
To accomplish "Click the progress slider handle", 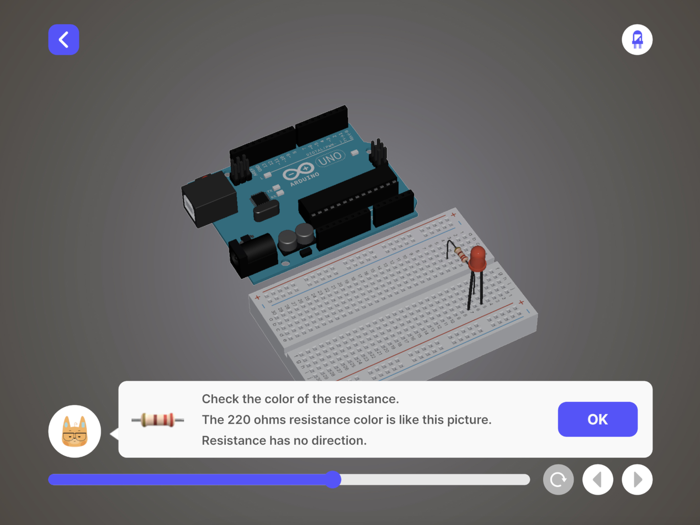I will pyautogui.click(x=332, y=479).
